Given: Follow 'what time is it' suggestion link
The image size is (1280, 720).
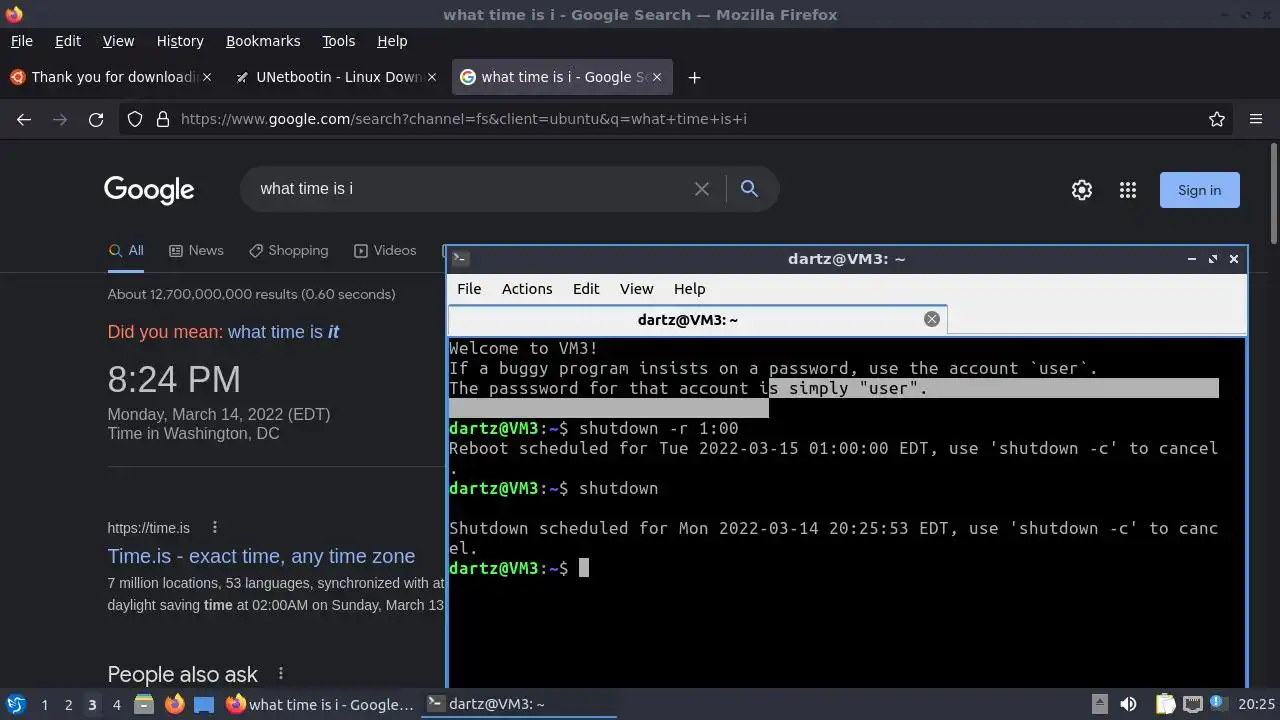Looking at the screenshot, I should [x=283, y=332].
